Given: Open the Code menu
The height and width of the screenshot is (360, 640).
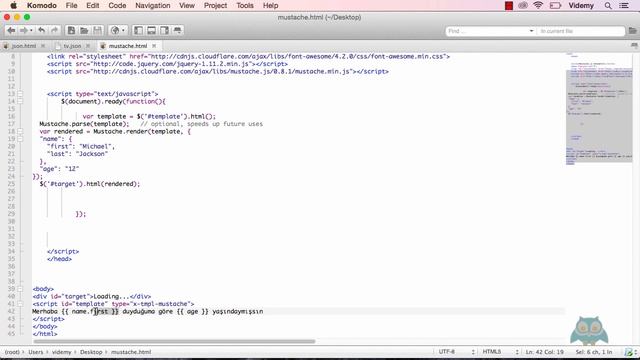Looking at the screenshot, I should [117, 6].
